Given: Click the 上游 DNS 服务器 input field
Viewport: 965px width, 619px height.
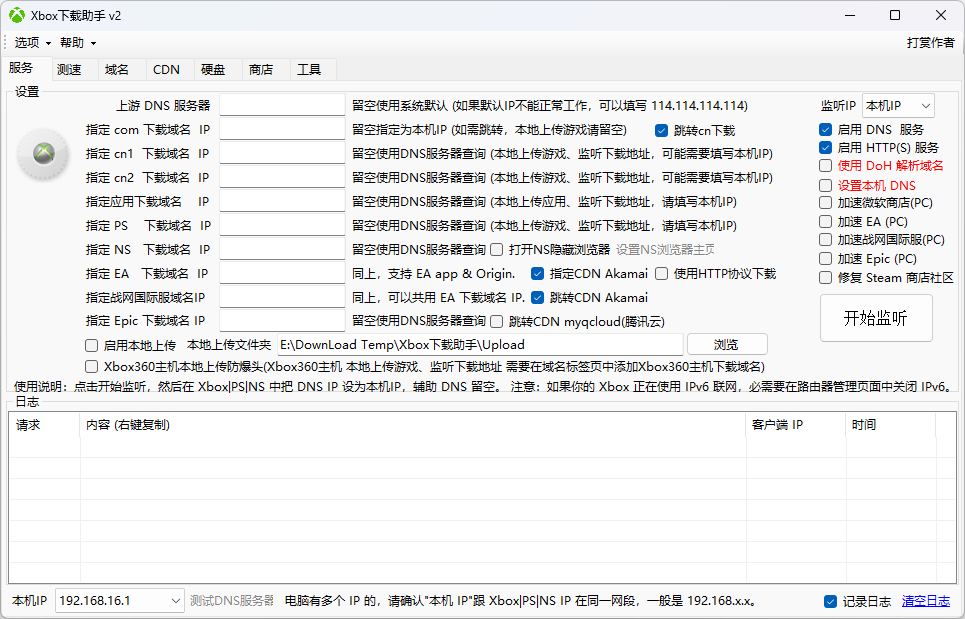Looking at the screenshot, I should (x=282, y=106).
